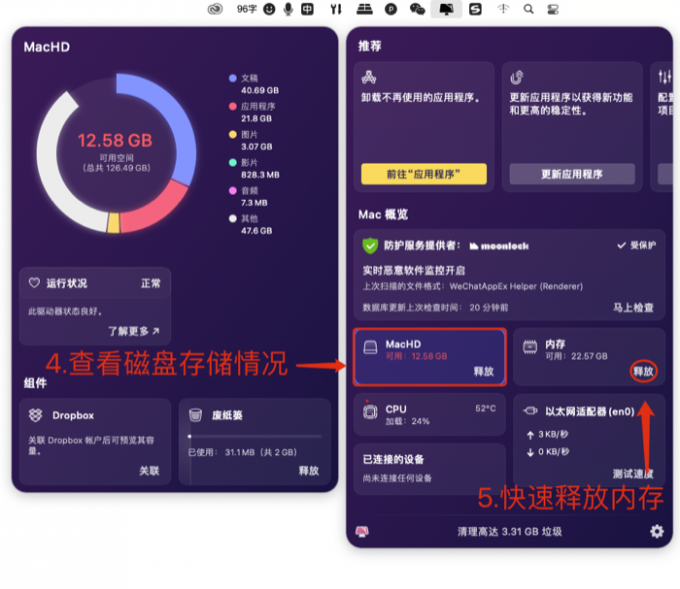Image resolution: width=680 pixels, height=589 pixels.
Task: Click the trash bin icon for 废纸篓
Action: (196, 415)
